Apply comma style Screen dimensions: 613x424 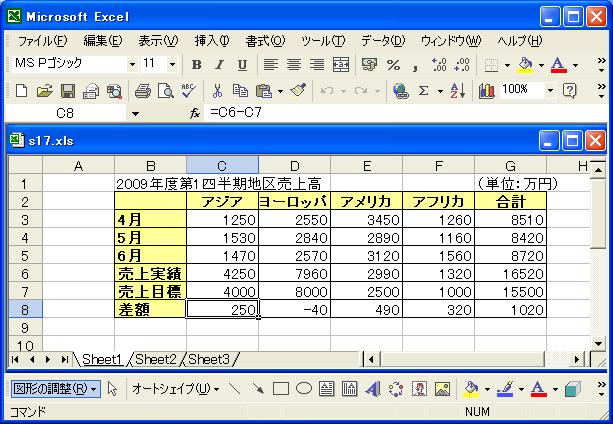(x=415, y=66)
